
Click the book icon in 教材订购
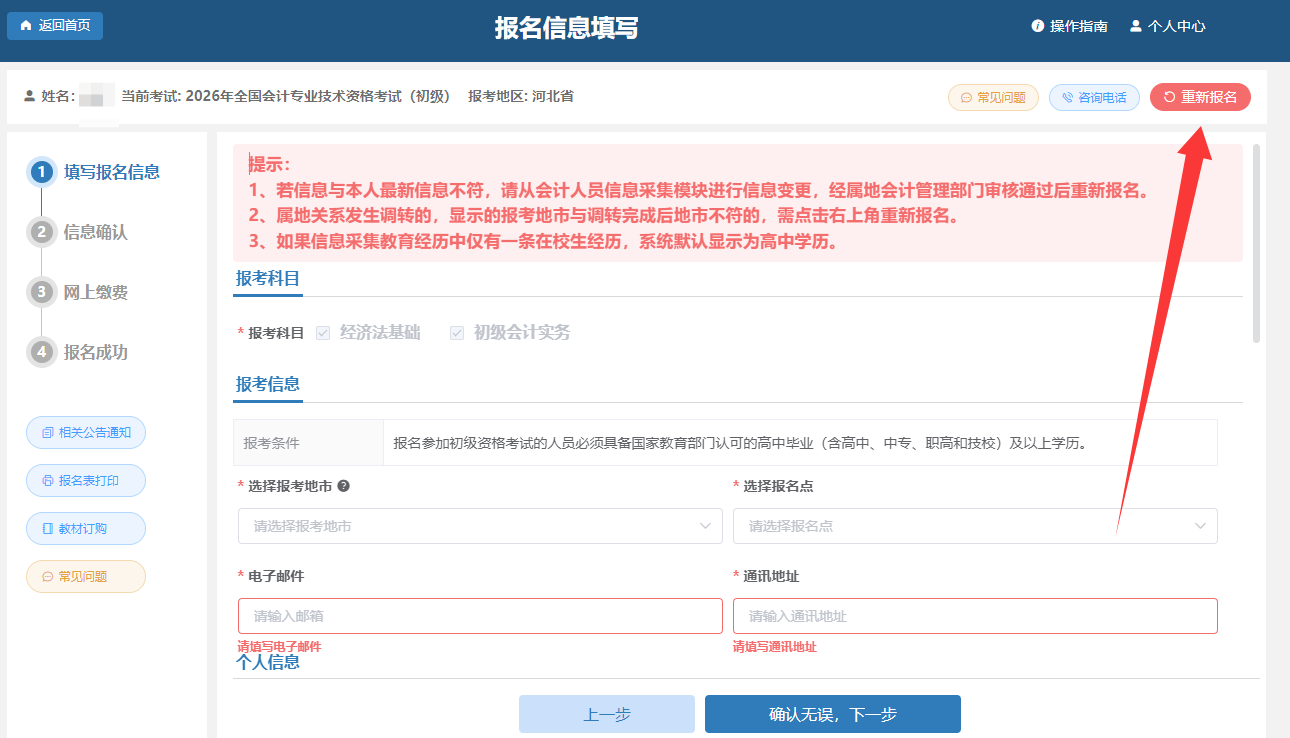[x=47, y=529]
